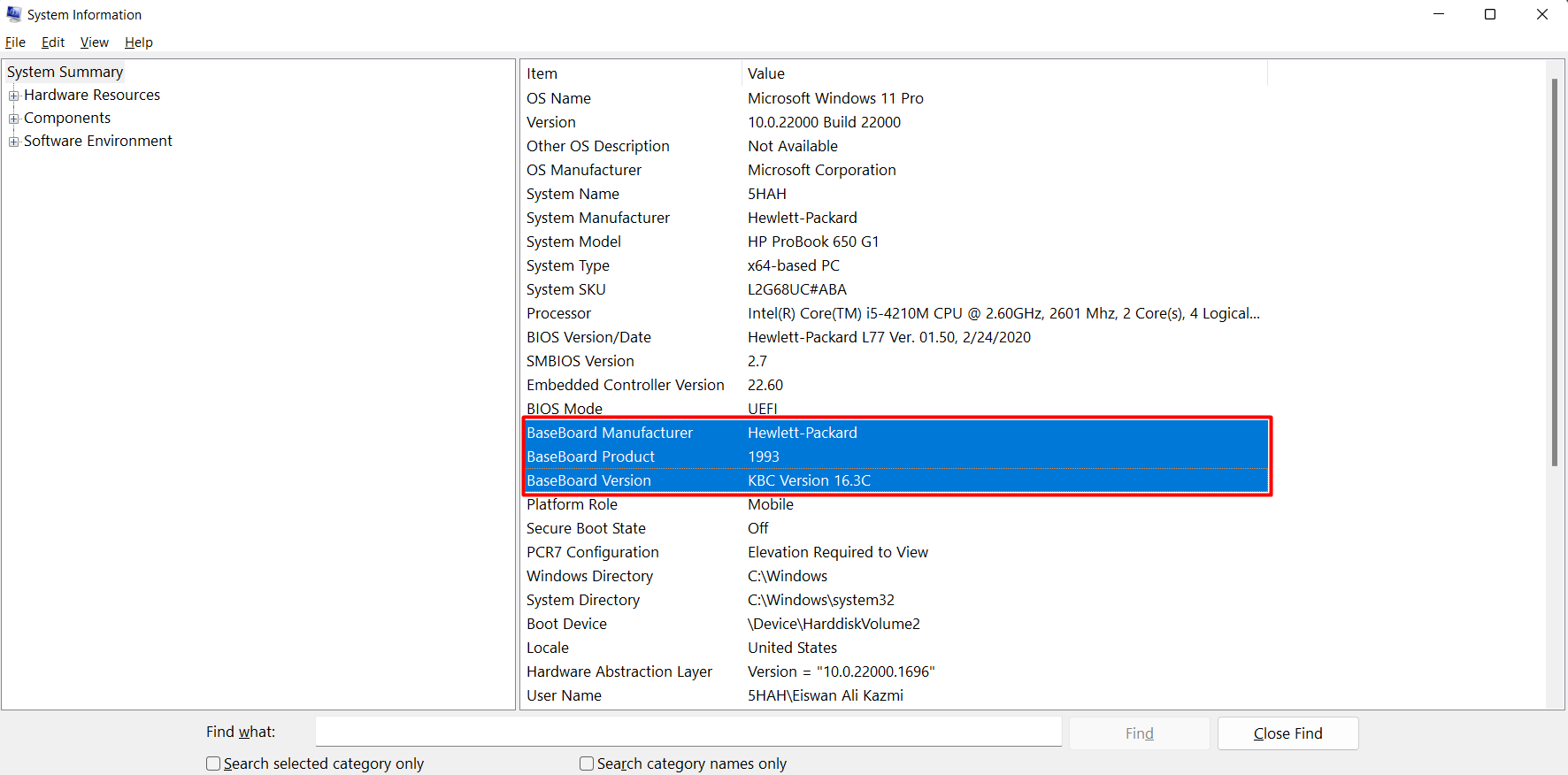The height and width of the screenshot is (775, 1568).
Task: Select the Embedded Controller Version row
Action: [x=895, y=385]
